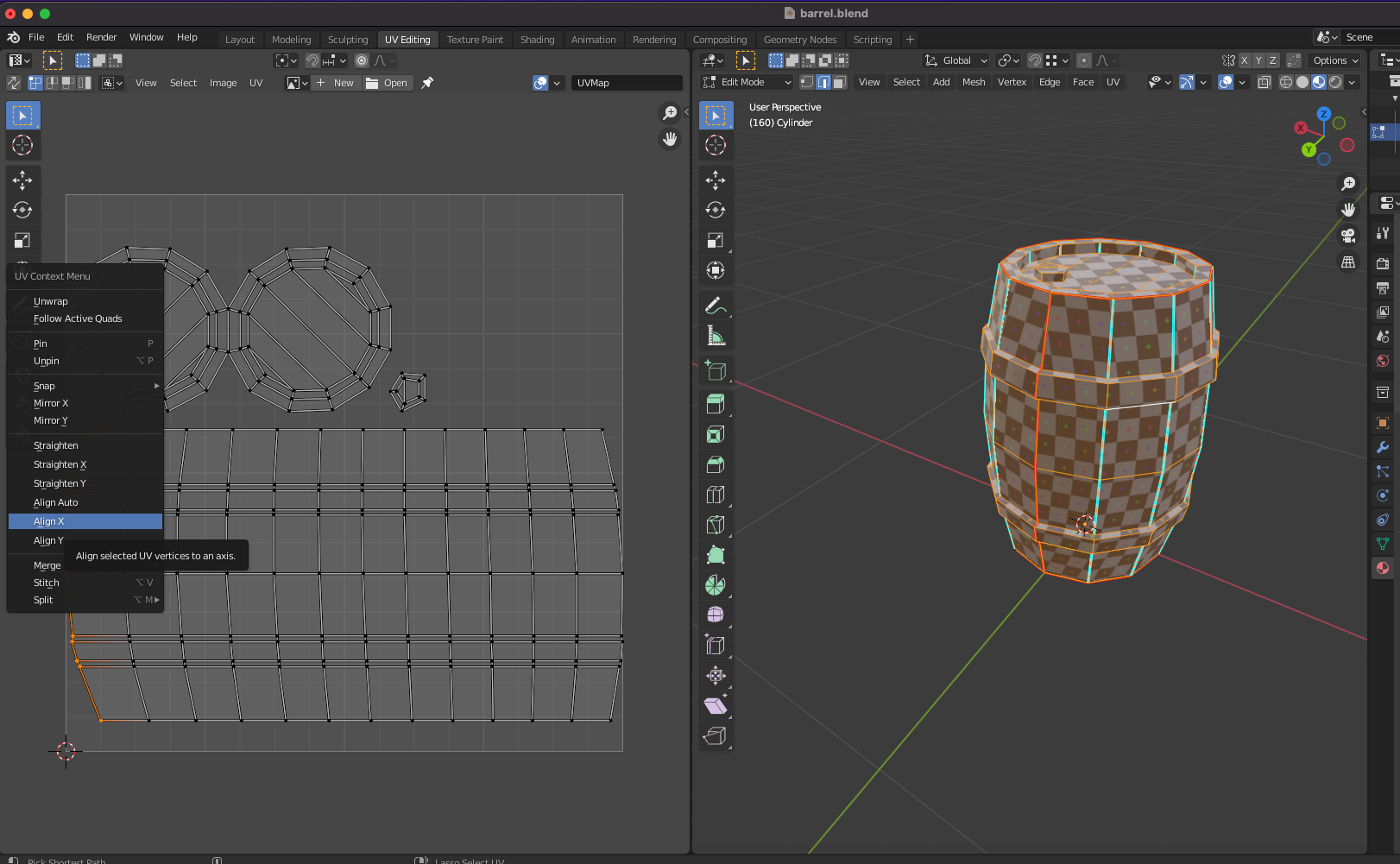The height and width of the screenshot is (864, 1400).
Task: Enable X-ray toggle in 3D viewport
Action: tap(1264, 82)
